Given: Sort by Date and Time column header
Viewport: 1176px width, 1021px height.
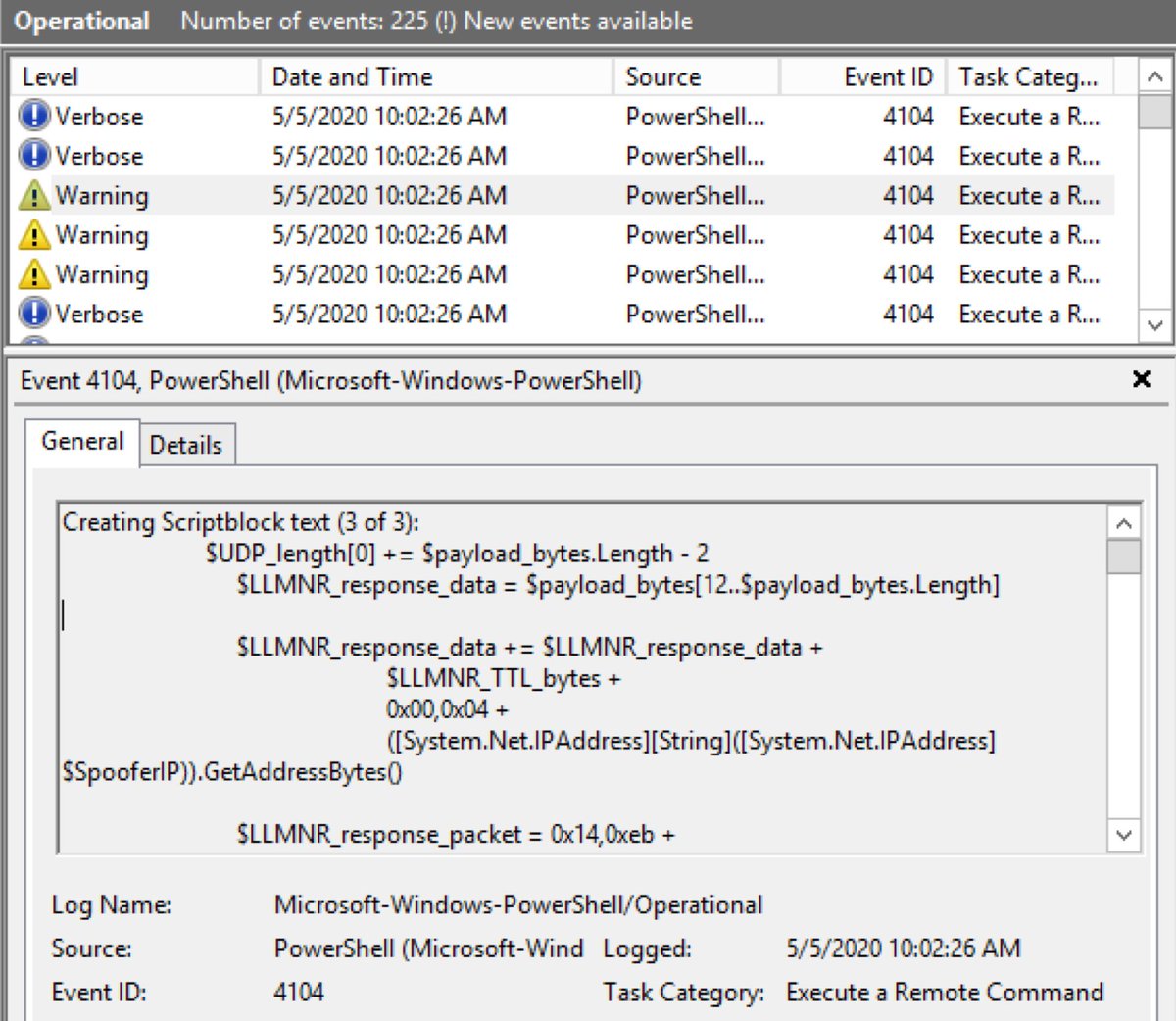Looking at the screenshot, I should click(x=436, y=76).
